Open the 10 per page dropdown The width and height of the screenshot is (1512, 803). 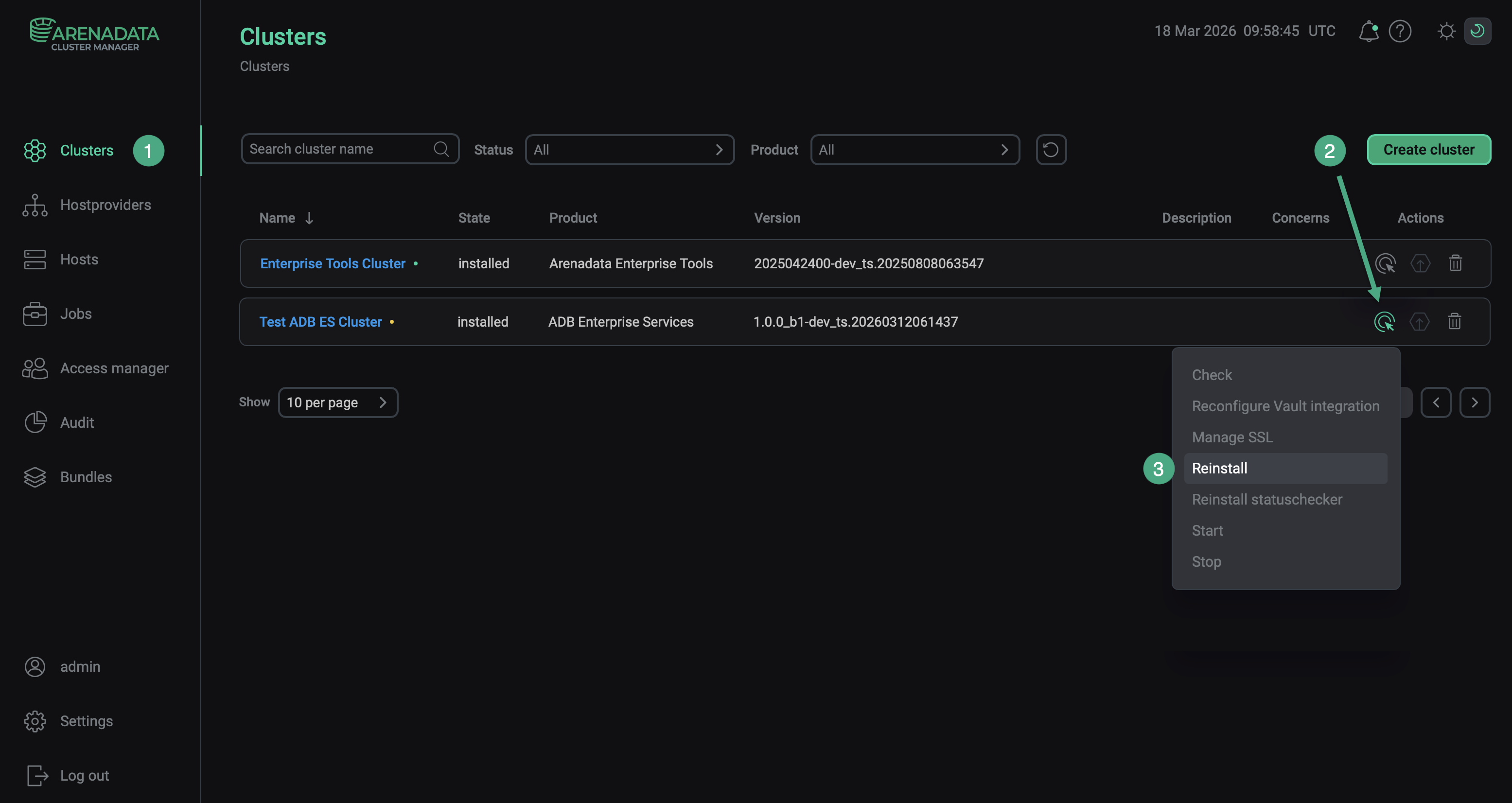tap(337, 402)
